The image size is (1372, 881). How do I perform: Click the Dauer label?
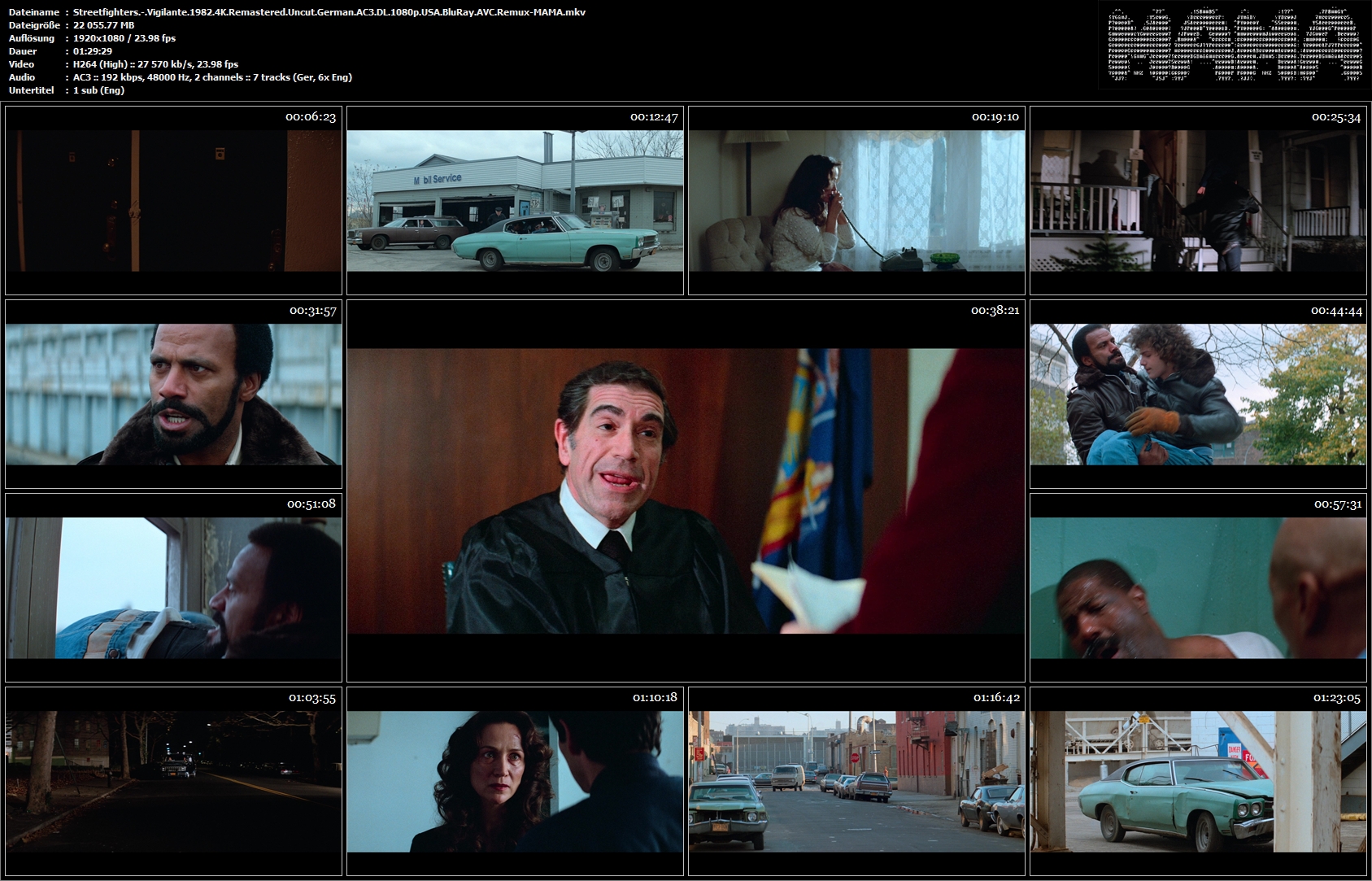pyautogui.click(x=23, y=51)
